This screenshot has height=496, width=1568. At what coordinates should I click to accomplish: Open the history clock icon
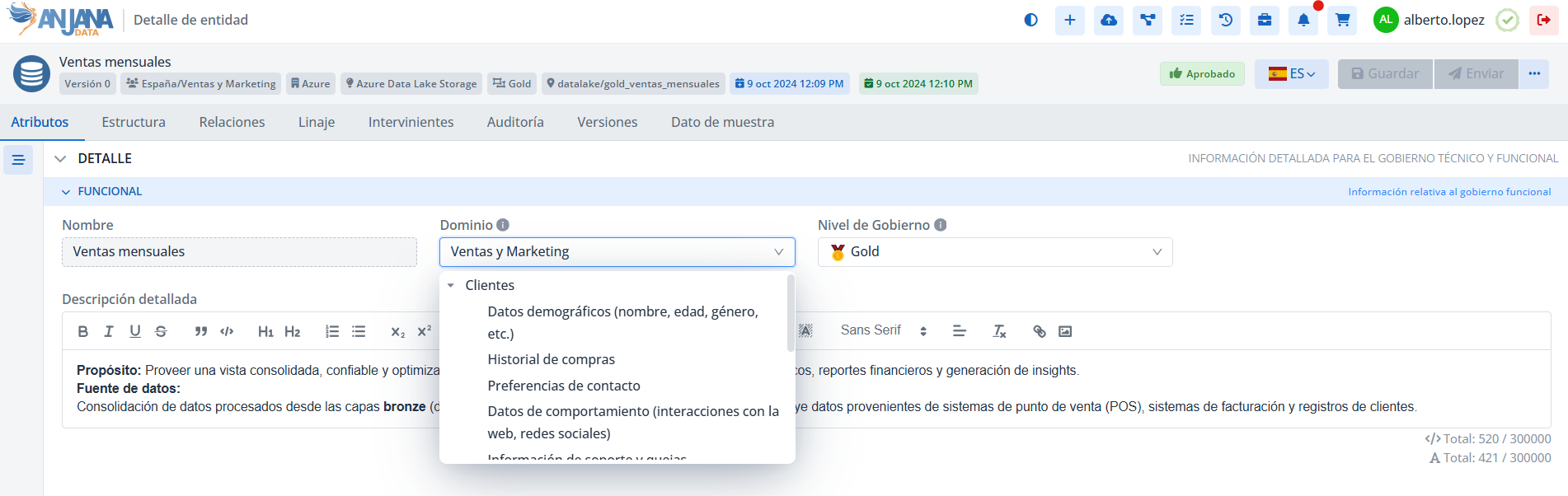tap(1226, 21)
